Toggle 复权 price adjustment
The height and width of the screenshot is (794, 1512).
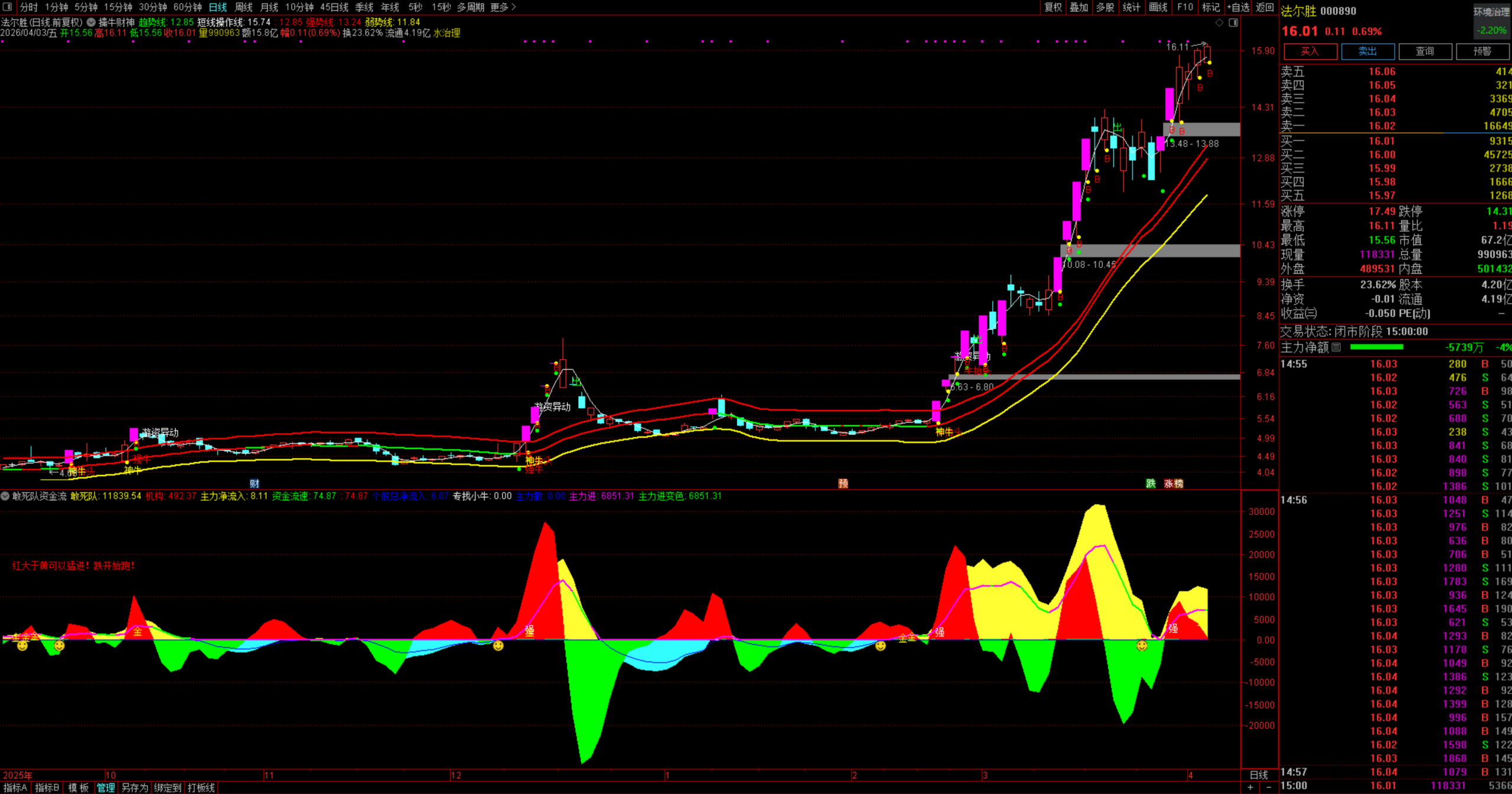tap(1053, 7)
